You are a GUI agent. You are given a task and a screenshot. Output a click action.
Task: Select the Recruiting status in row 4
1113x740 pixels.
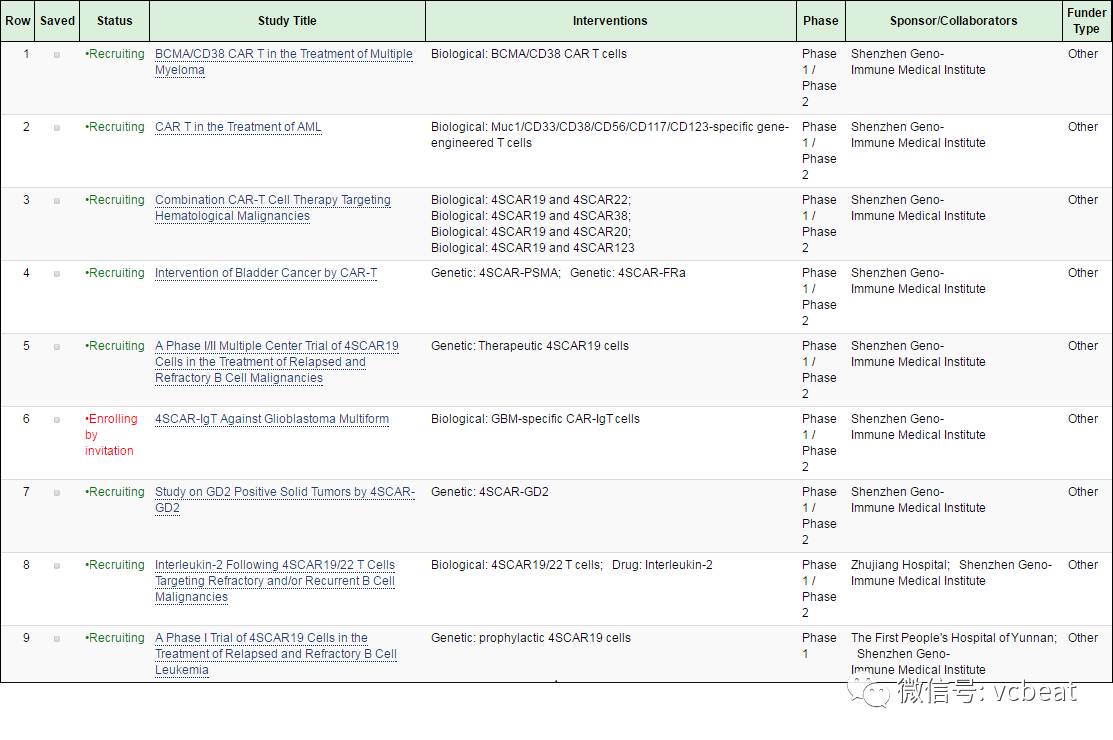pyautogui.click(x=115, y=273)
